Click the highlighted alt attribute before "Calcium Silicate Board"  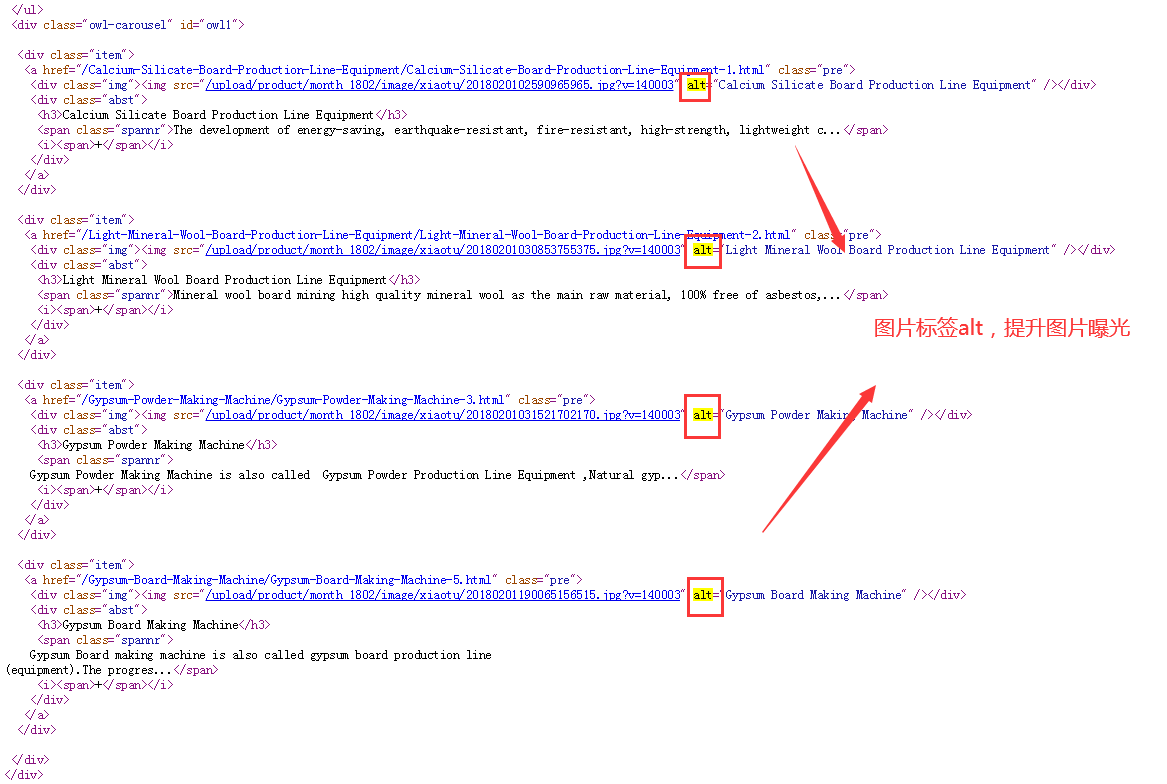pos(696,86)
